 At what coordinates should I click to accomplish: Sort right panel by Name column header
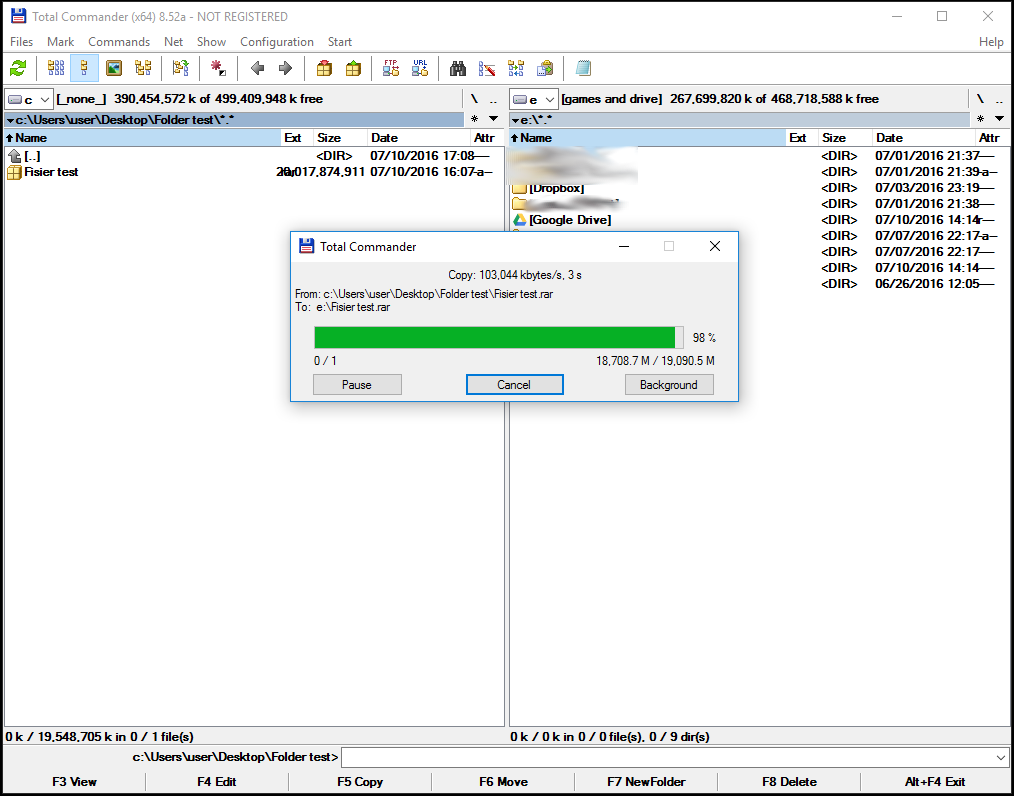(x=647, y=138)
